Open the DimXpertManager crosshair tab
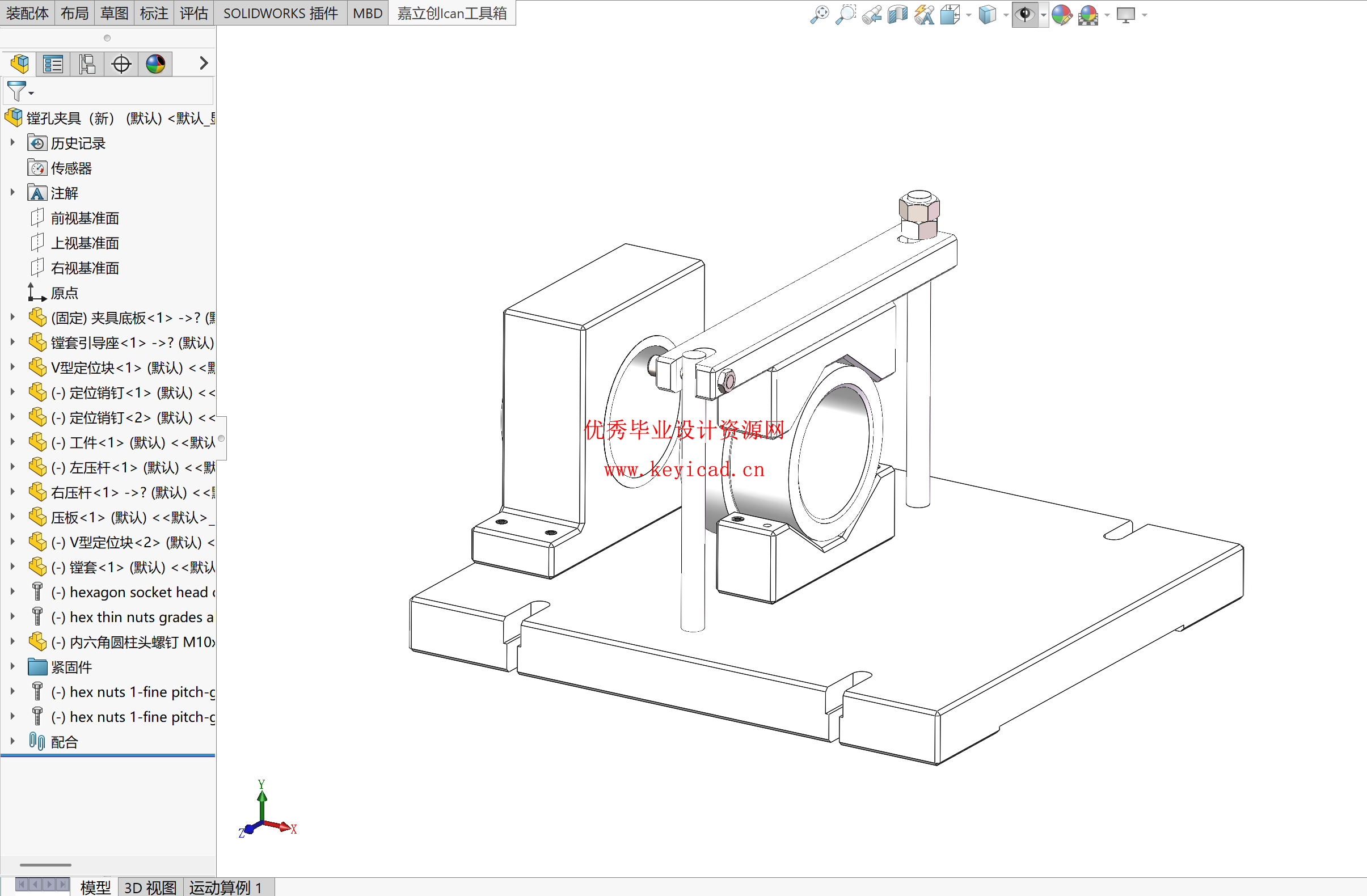The width and height of the screenshot is (1367, 896). pos(121,64)
